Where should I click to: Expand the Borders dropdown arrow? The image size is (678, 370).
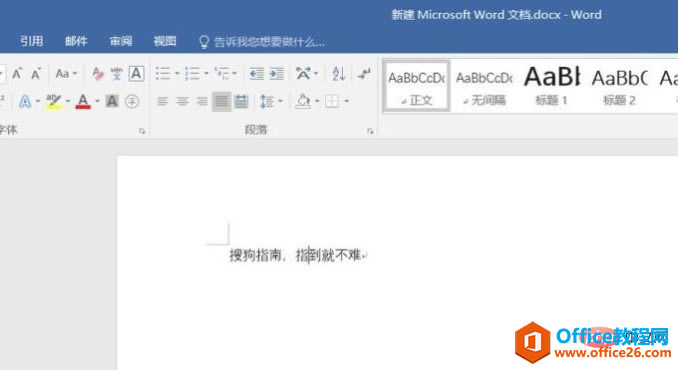point(346,102)
